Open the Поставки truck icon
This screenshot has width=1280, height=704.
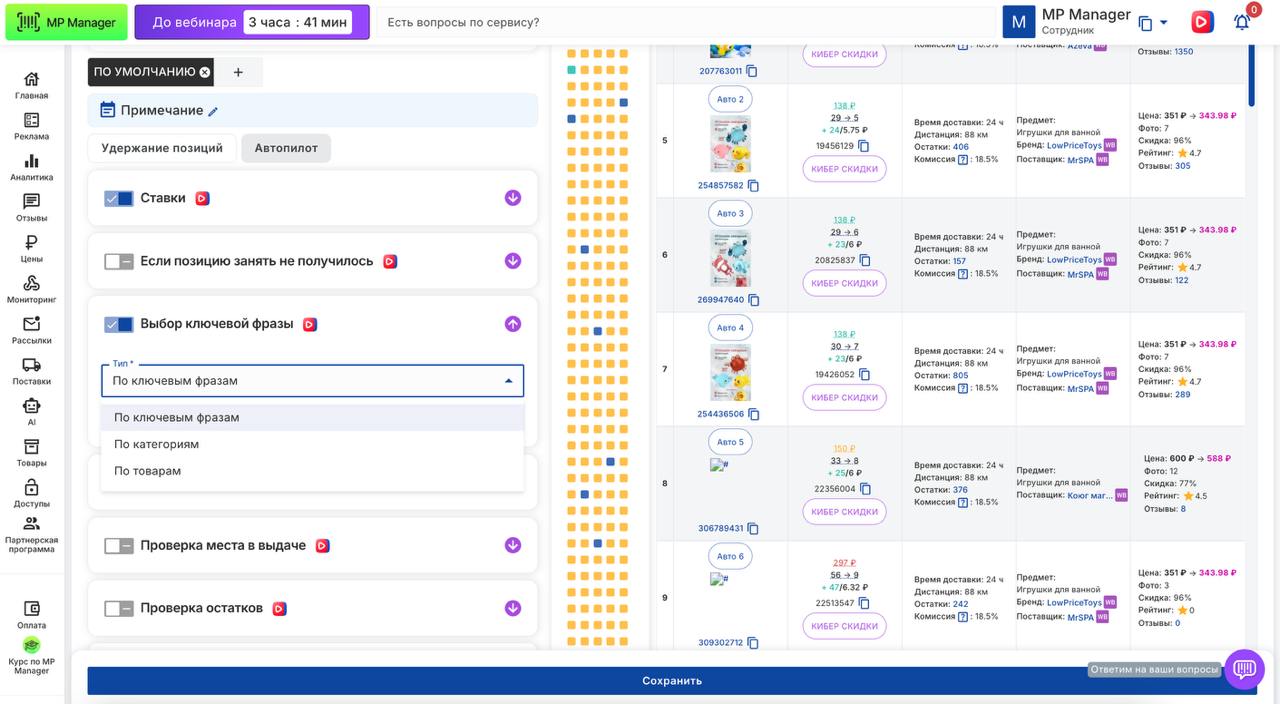point(31,371)
